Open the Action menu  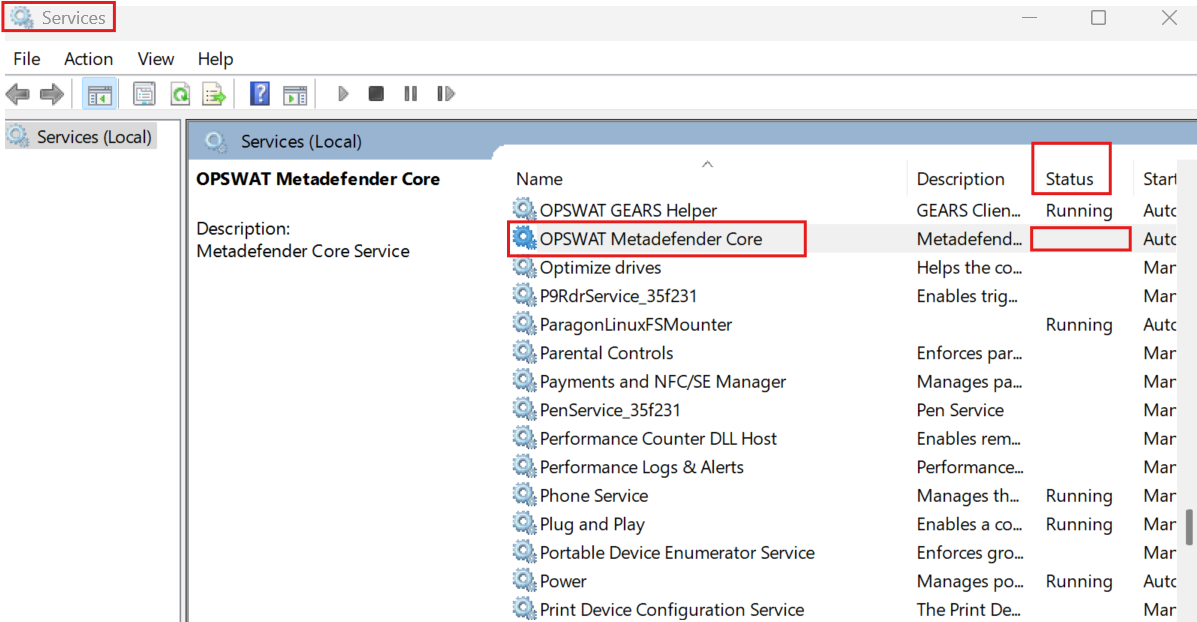pyautogui.click(x=89, y=59)
